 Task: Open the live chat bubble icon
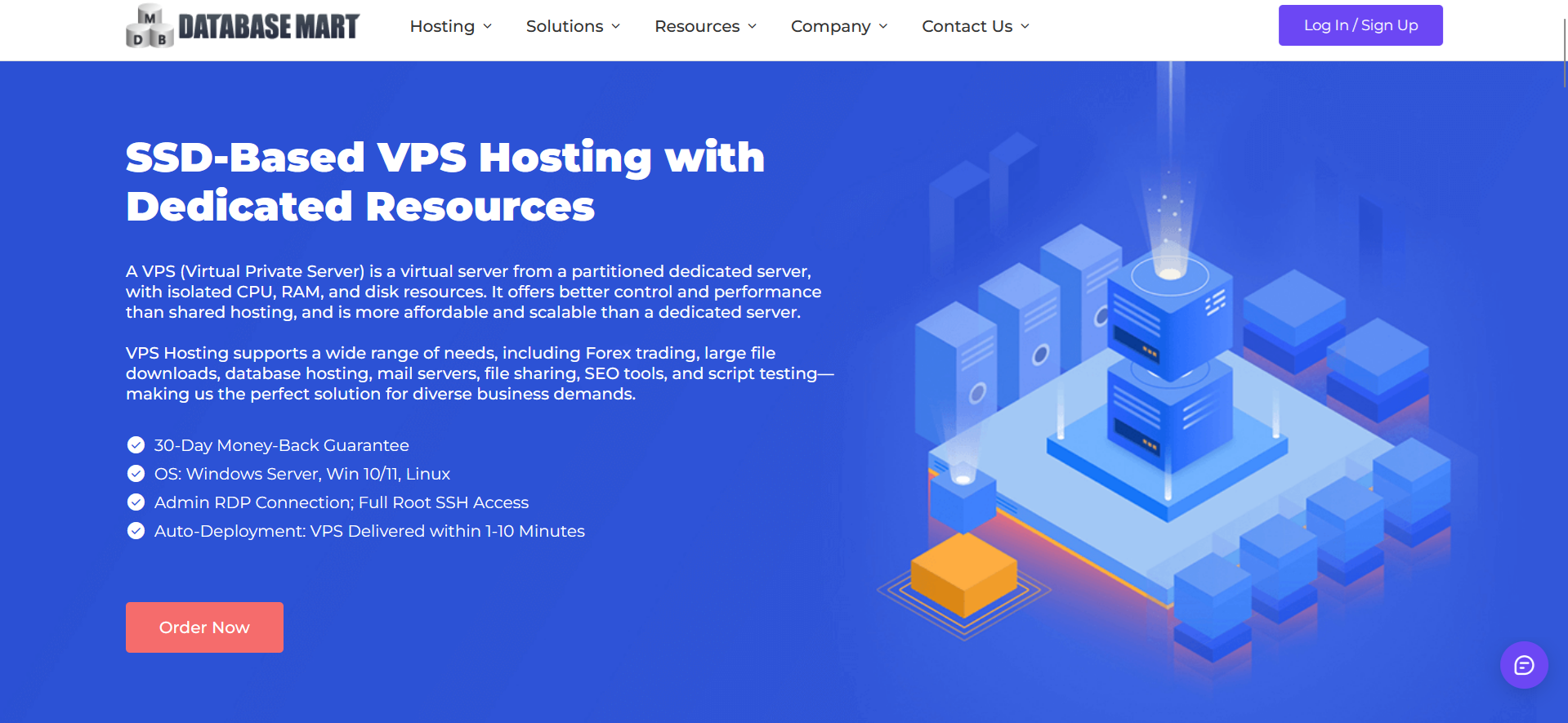tap(1524, 665)
